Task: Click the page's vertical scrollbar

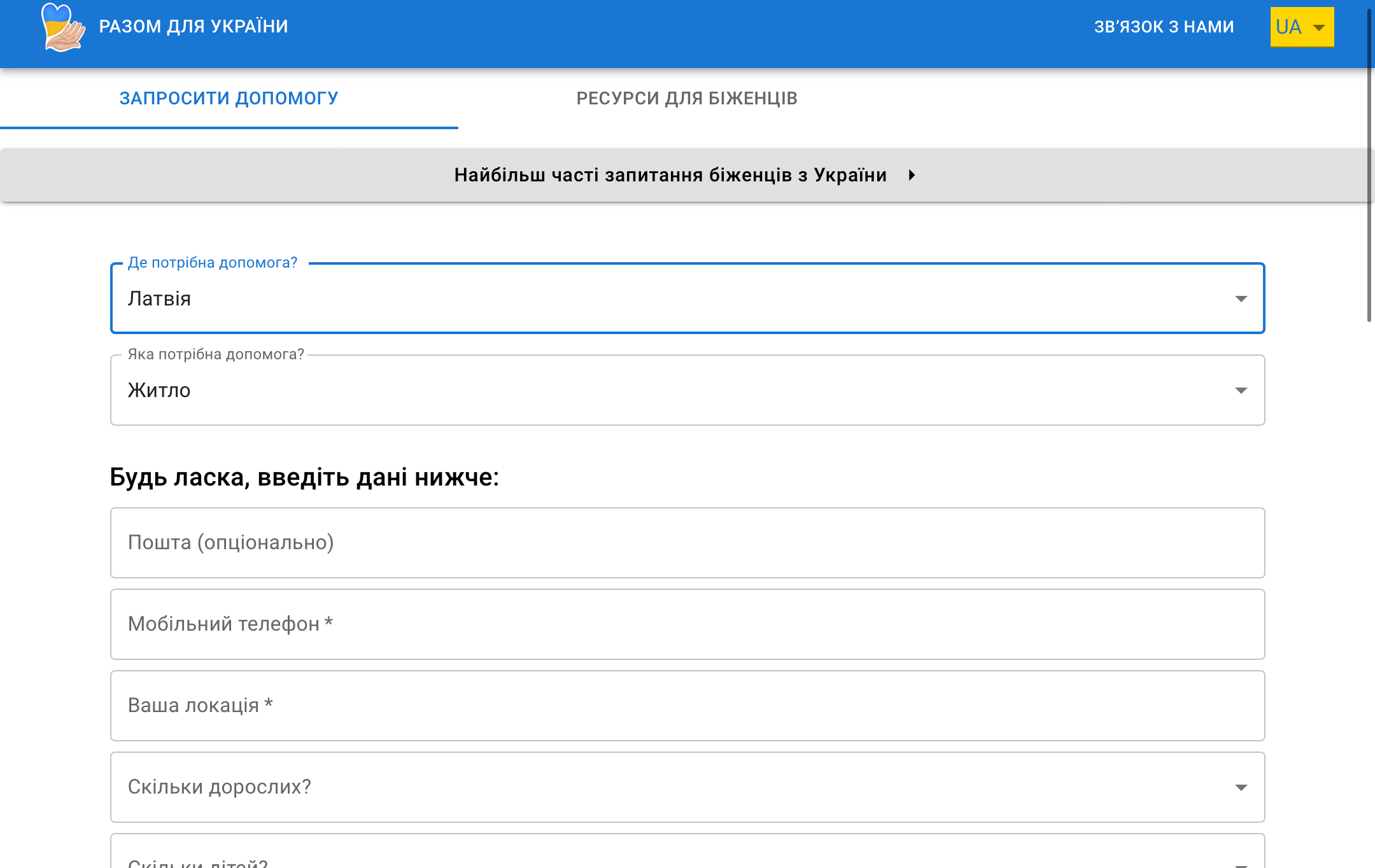Action: (x=1369, y=165)
